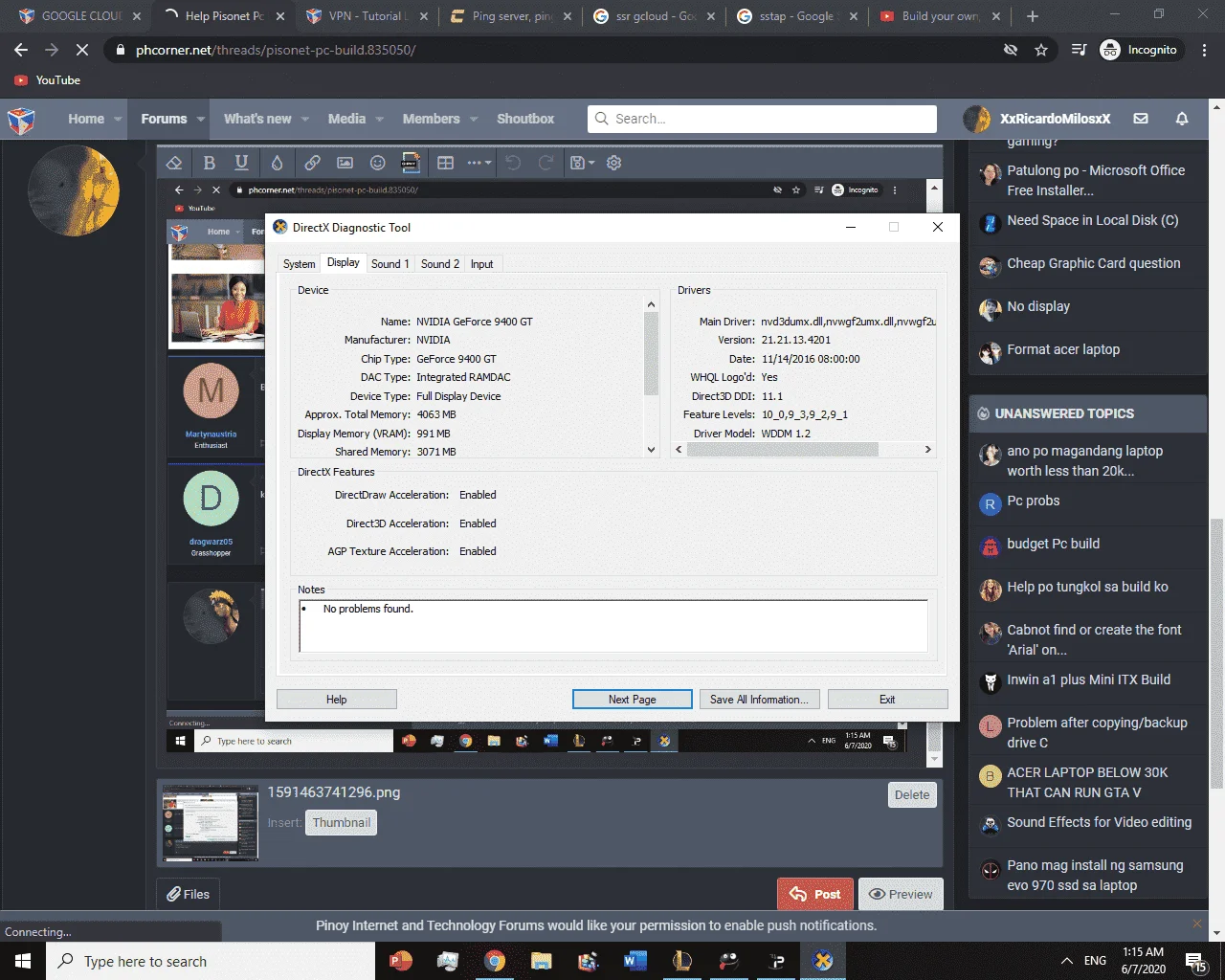The width and height of the screenshot is (1225, 980).
Task: Open a new Chrome tab
Action: point(1032,16)
